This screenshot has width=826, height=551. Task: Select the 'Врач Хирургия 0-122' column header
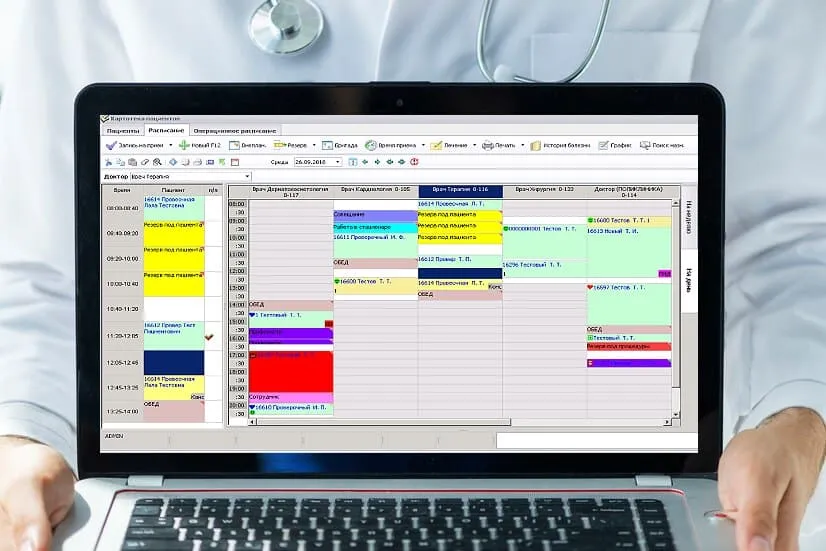[543, 189]
